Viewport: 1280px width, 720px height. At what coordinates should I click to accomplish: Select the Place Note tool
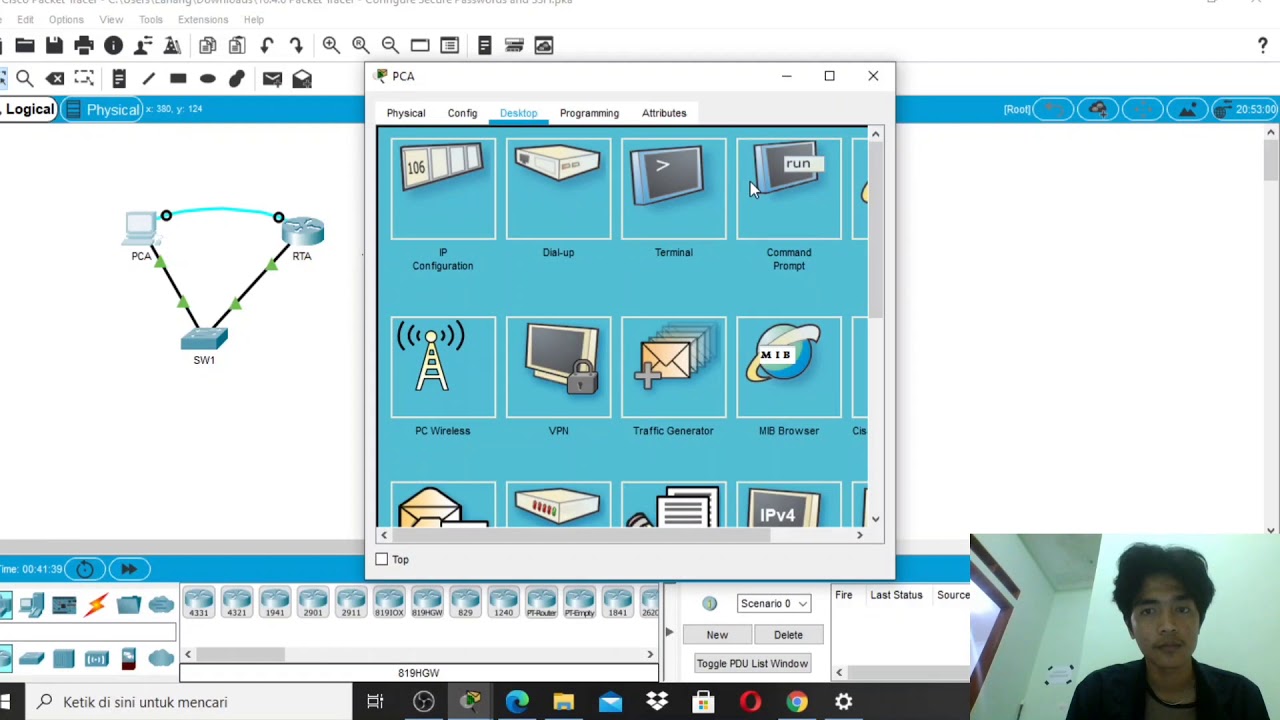click(119, 78)
